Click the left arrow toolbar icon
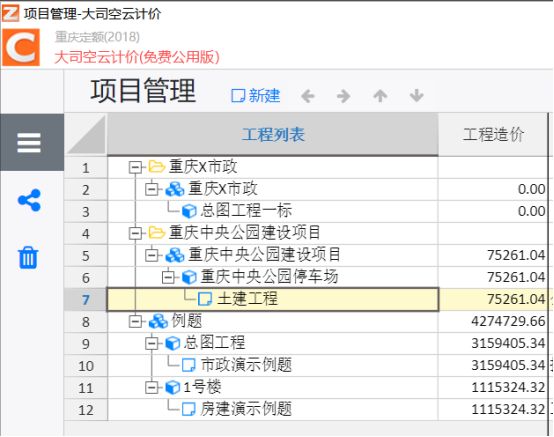The width and height of the screenshot is (554, 437). coord(308,96)
